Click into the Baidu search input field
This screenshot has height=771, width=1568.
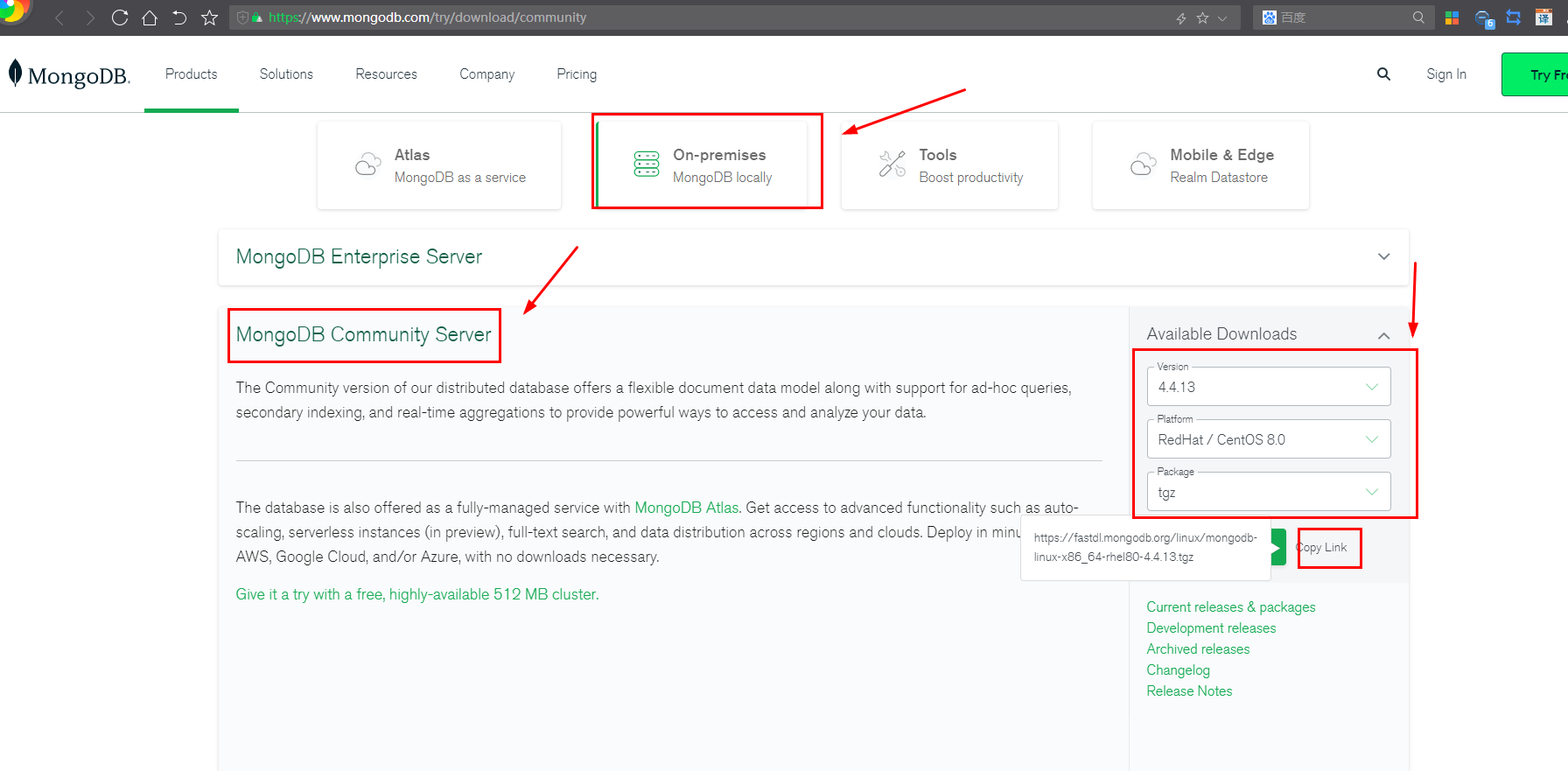pos(1343,18)
